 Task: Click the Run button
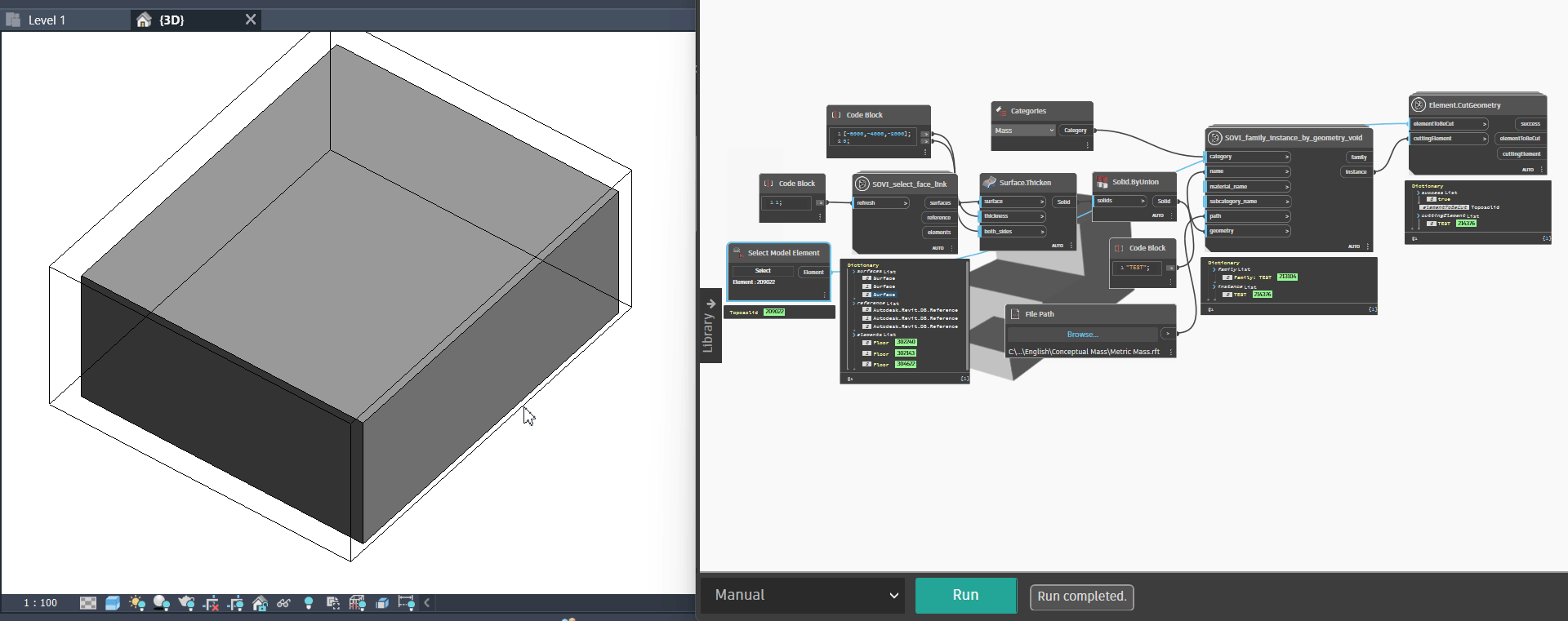pyautogui.click(x=966, y=596)
